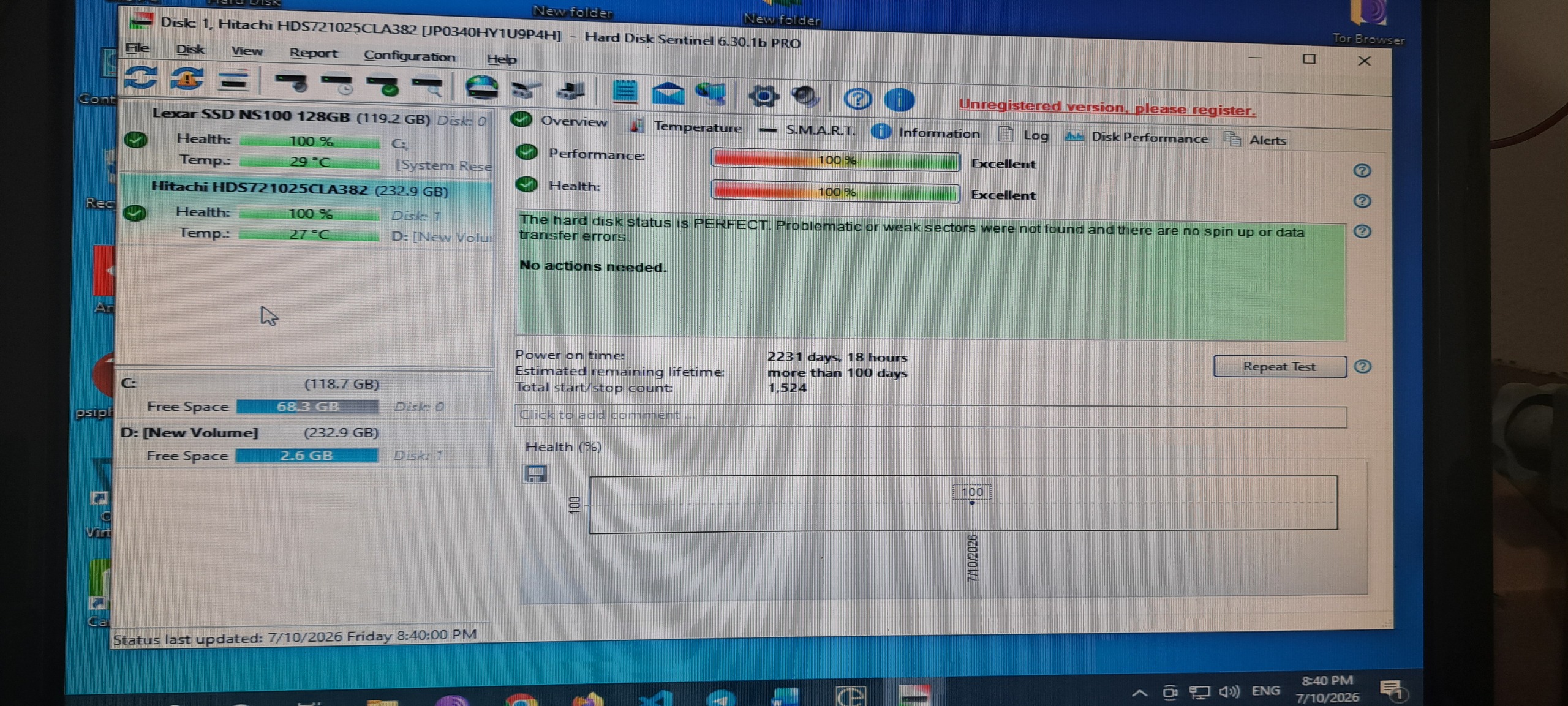This screenshot has height=706, width=1568.
Task: Click the refresh icon with orange warning sign
Action: tap(187, 80)
